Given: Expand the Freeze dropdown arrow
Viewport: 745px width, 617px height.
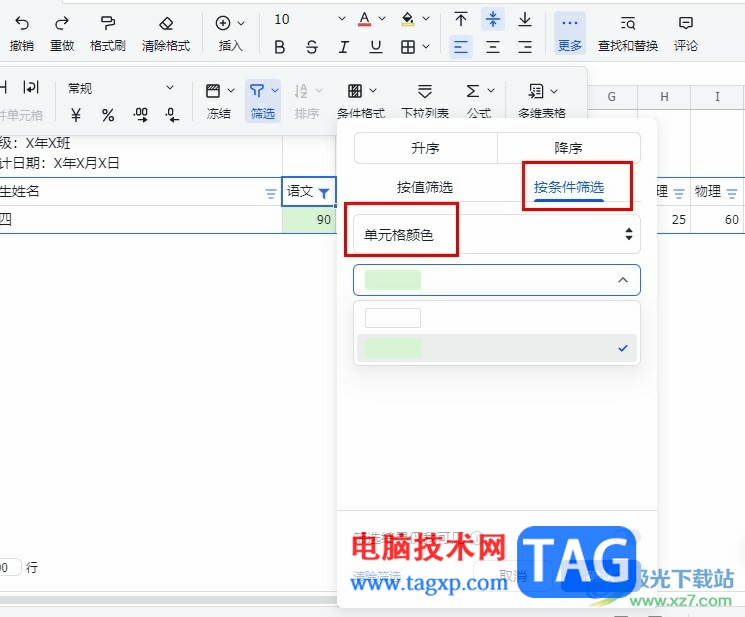Looking at the screenshot, I should click(231, 90).
